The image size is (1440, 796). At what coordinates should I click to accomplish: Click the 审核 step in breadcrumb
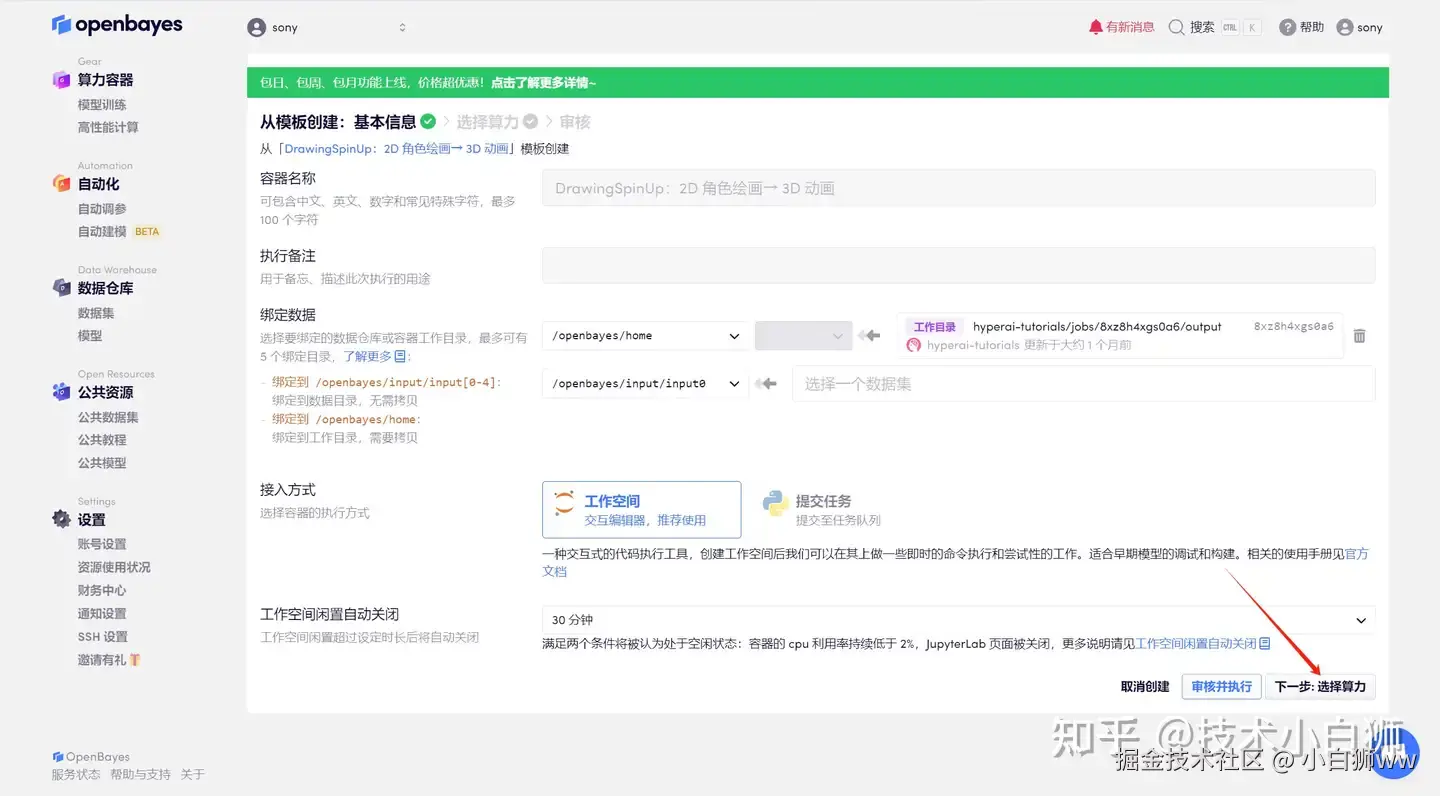[x=575, y=122]
